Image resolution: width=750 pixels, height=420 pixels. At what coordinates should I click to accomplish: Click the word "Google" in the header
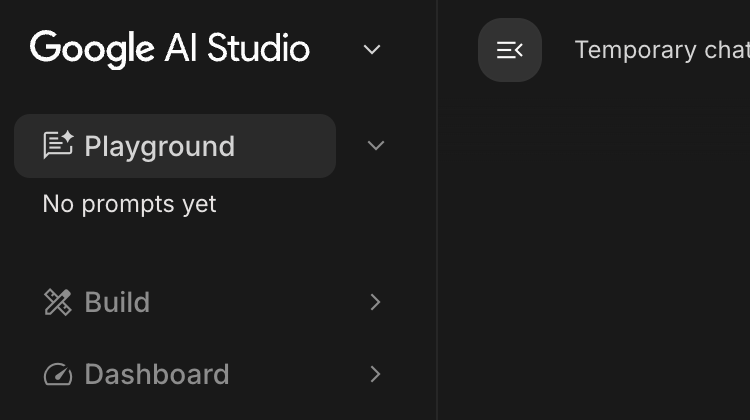point(92,48)
